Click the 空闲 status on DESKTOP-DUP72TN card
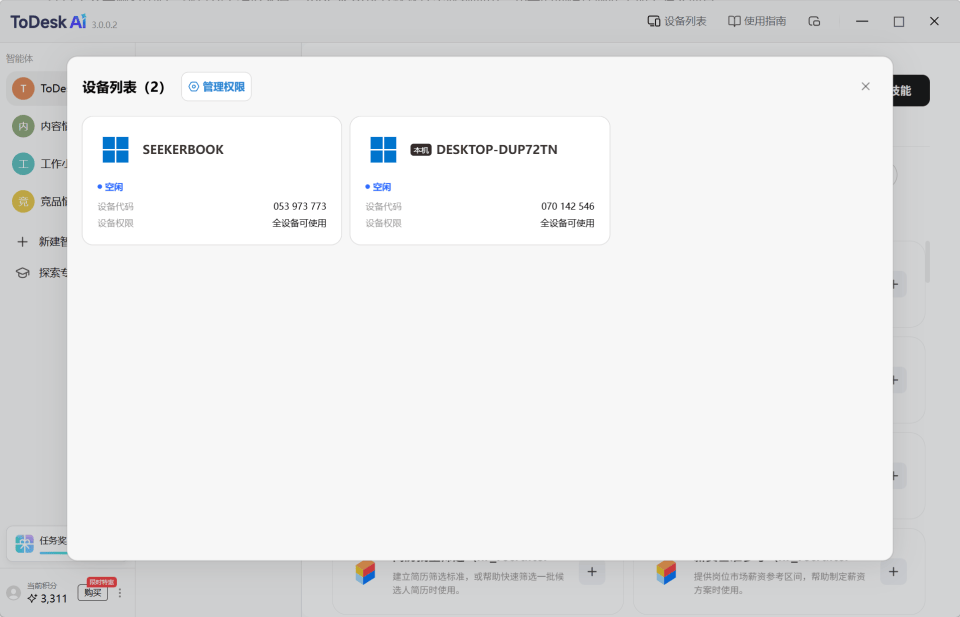The height and width of the screenshot is (617, 960). click(378, 187)
